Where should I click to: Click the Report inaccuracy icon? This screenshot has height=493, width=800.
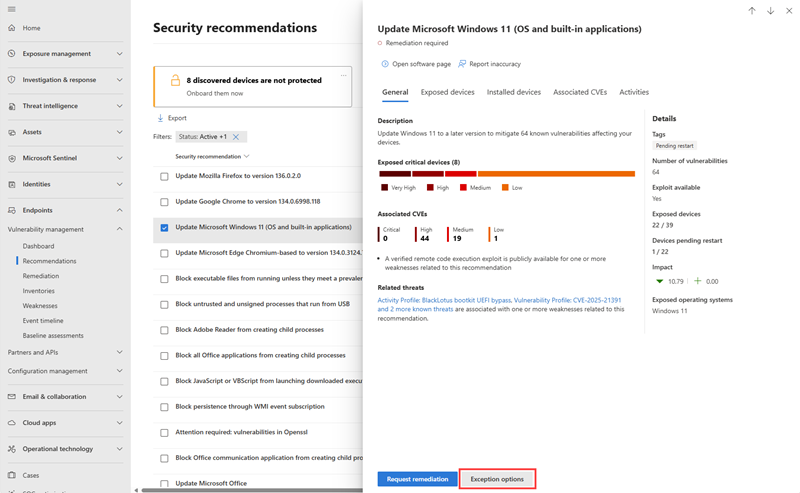tap(462, 64)
